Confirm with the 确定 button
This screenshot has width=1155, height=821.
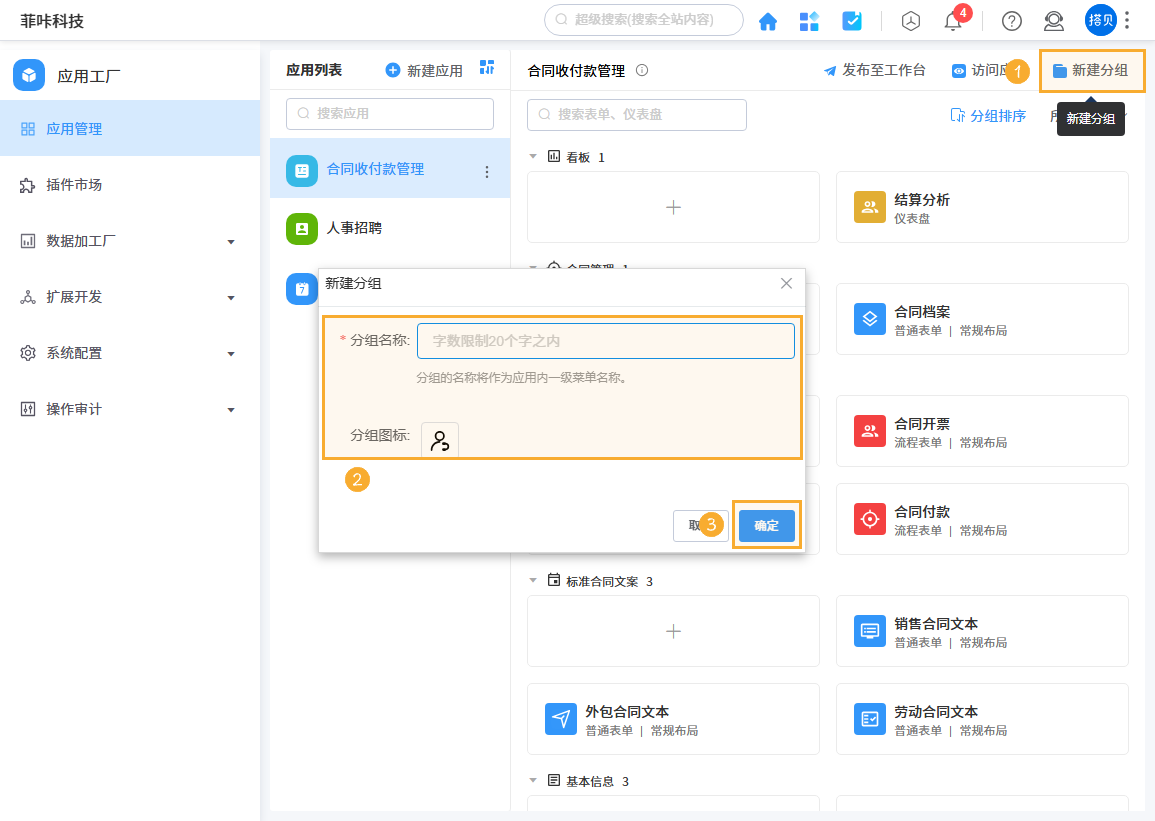pyautogui.click(x=766, y=524)
